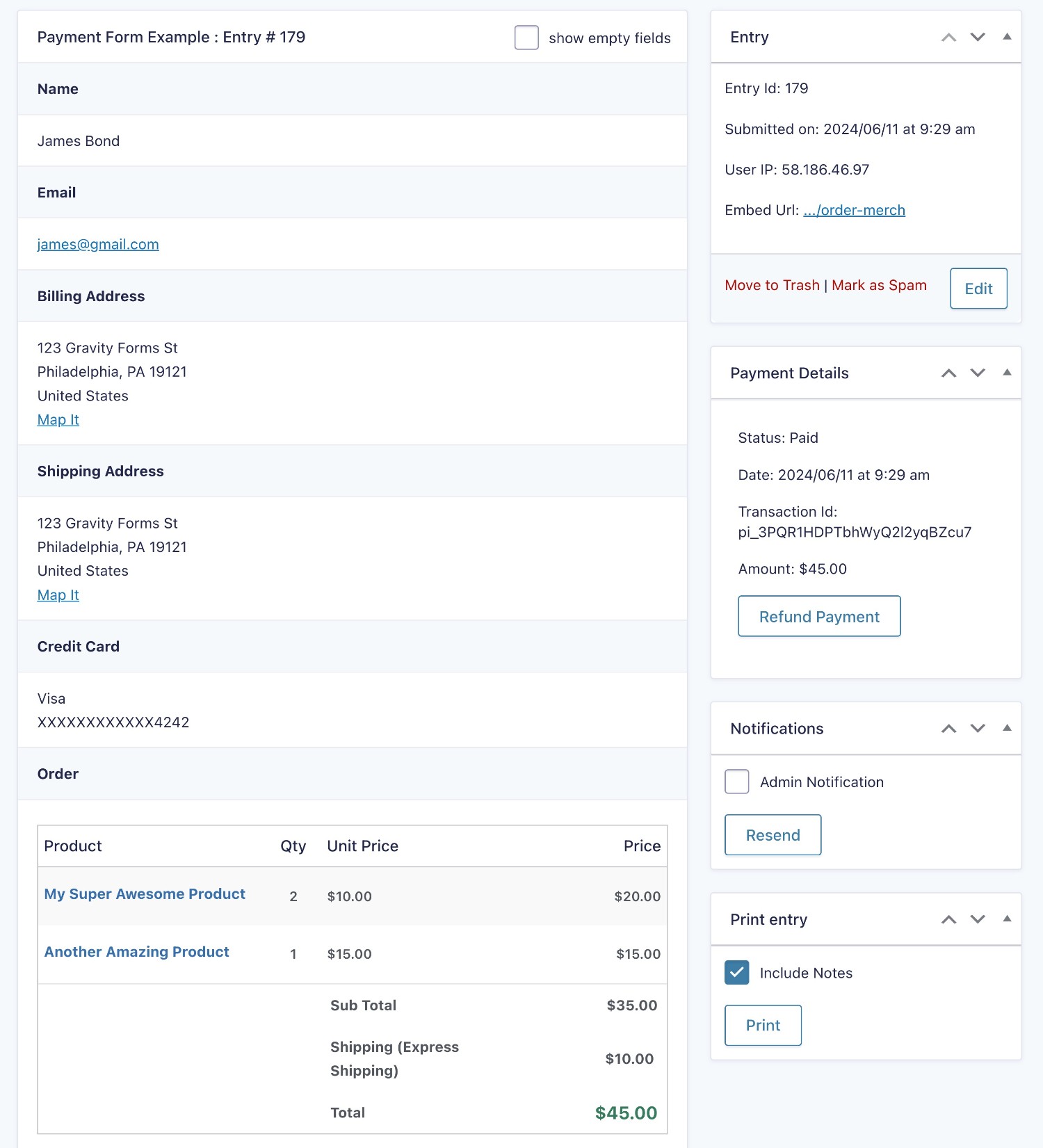
Task: Select Another Amazing Product row name
Action: (136, 952)
